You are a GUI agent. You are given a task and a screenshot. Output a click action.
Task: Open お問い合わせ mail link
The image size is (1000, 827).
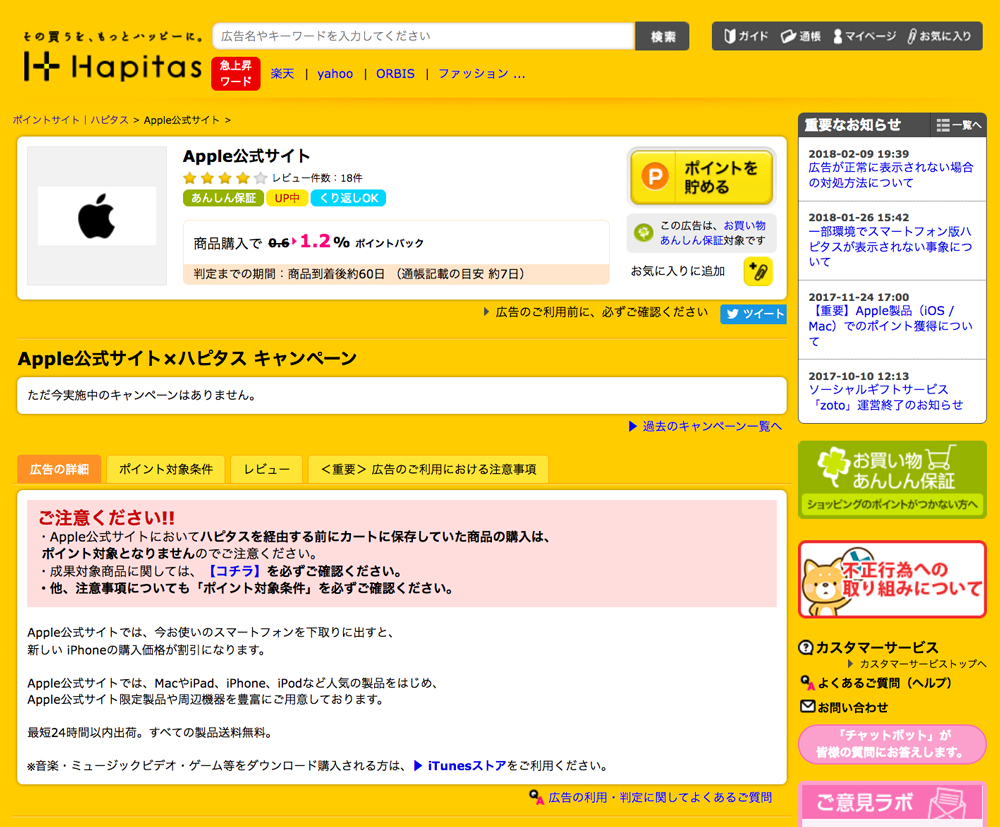[x=844, y=707]
